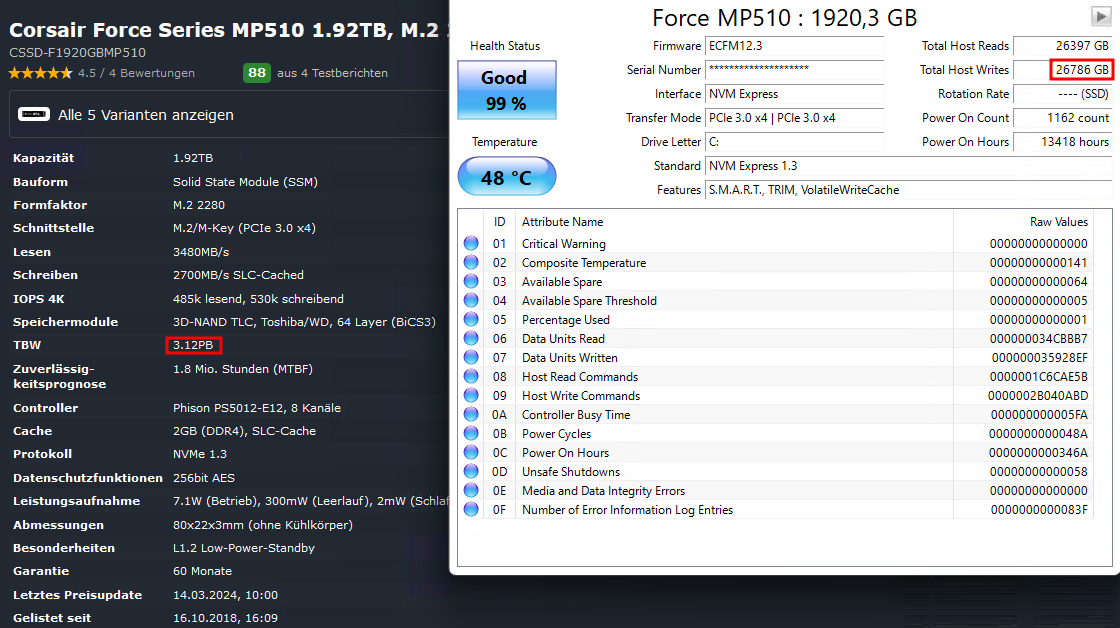Click the Schreiben value 2700MB/s SLC-Cached
1120x628 pixels.
pos(238,275)
